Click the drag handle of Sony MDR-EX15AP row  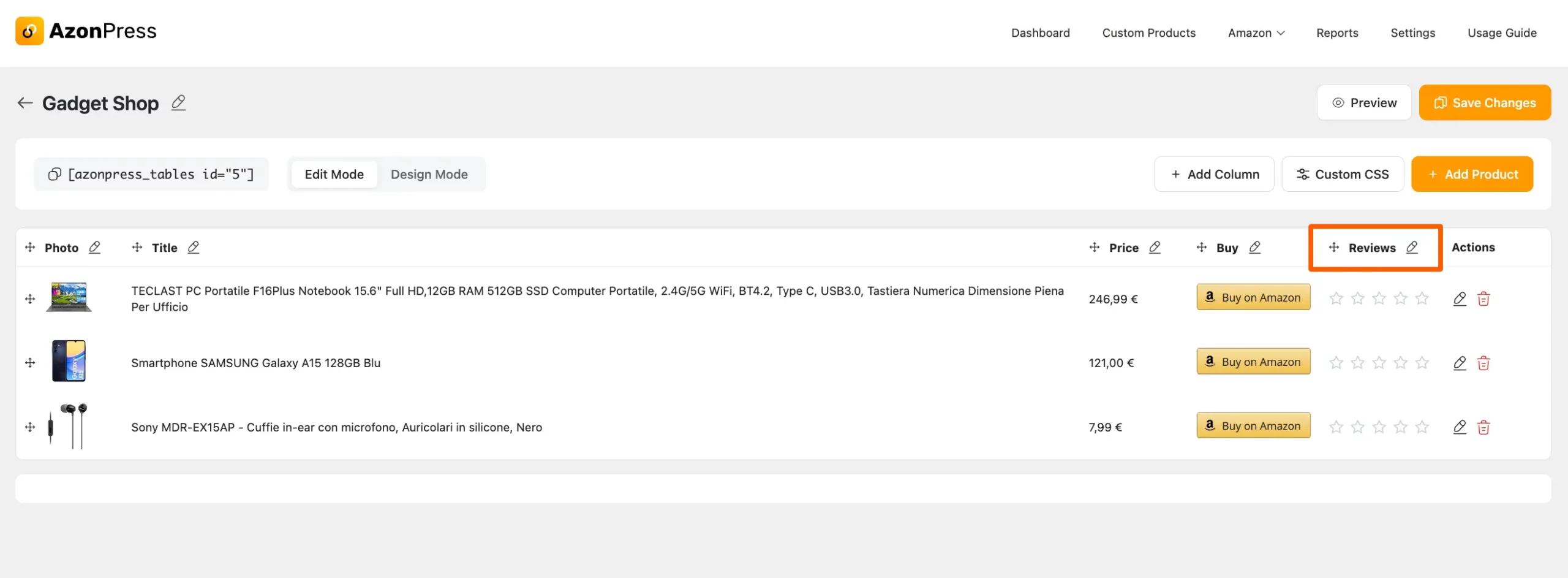point(30,427)
